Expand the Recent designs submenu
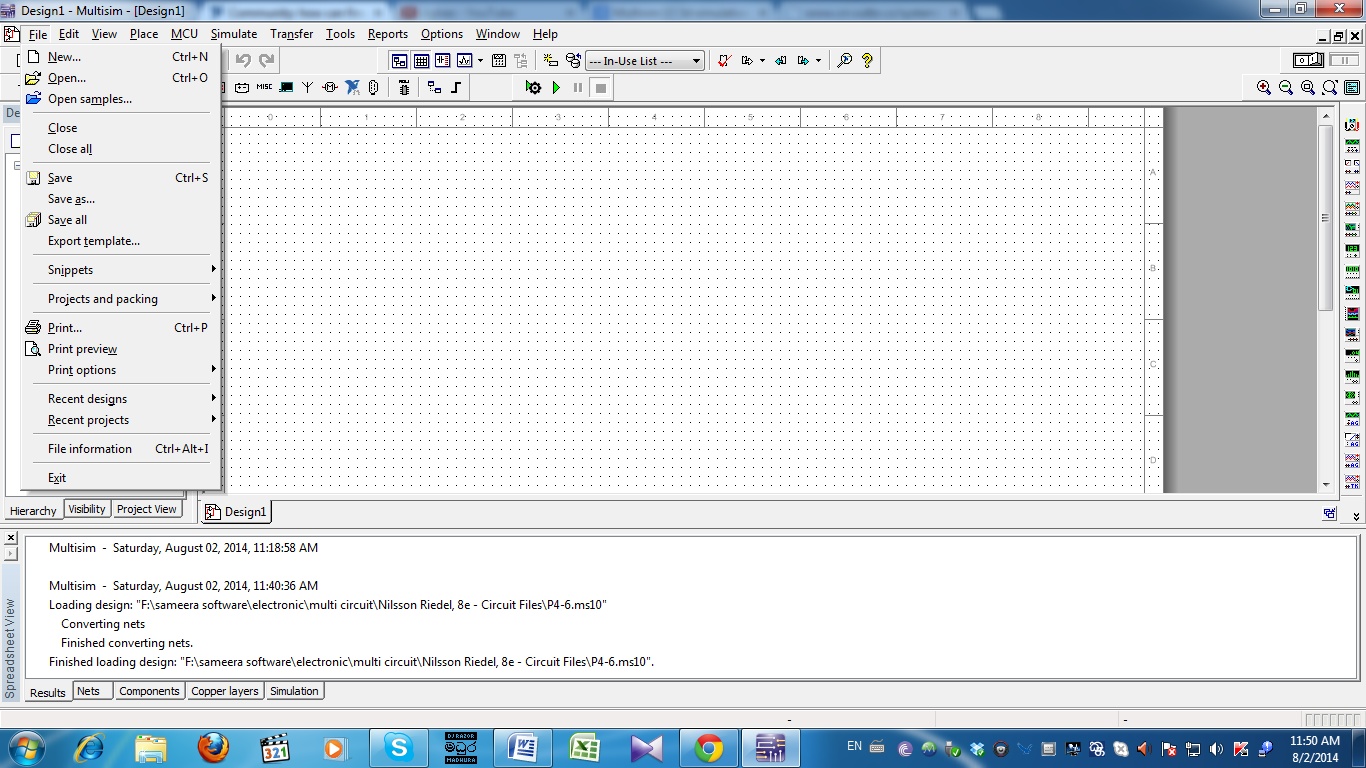The image size is (1366, 768). coord(120,399)
